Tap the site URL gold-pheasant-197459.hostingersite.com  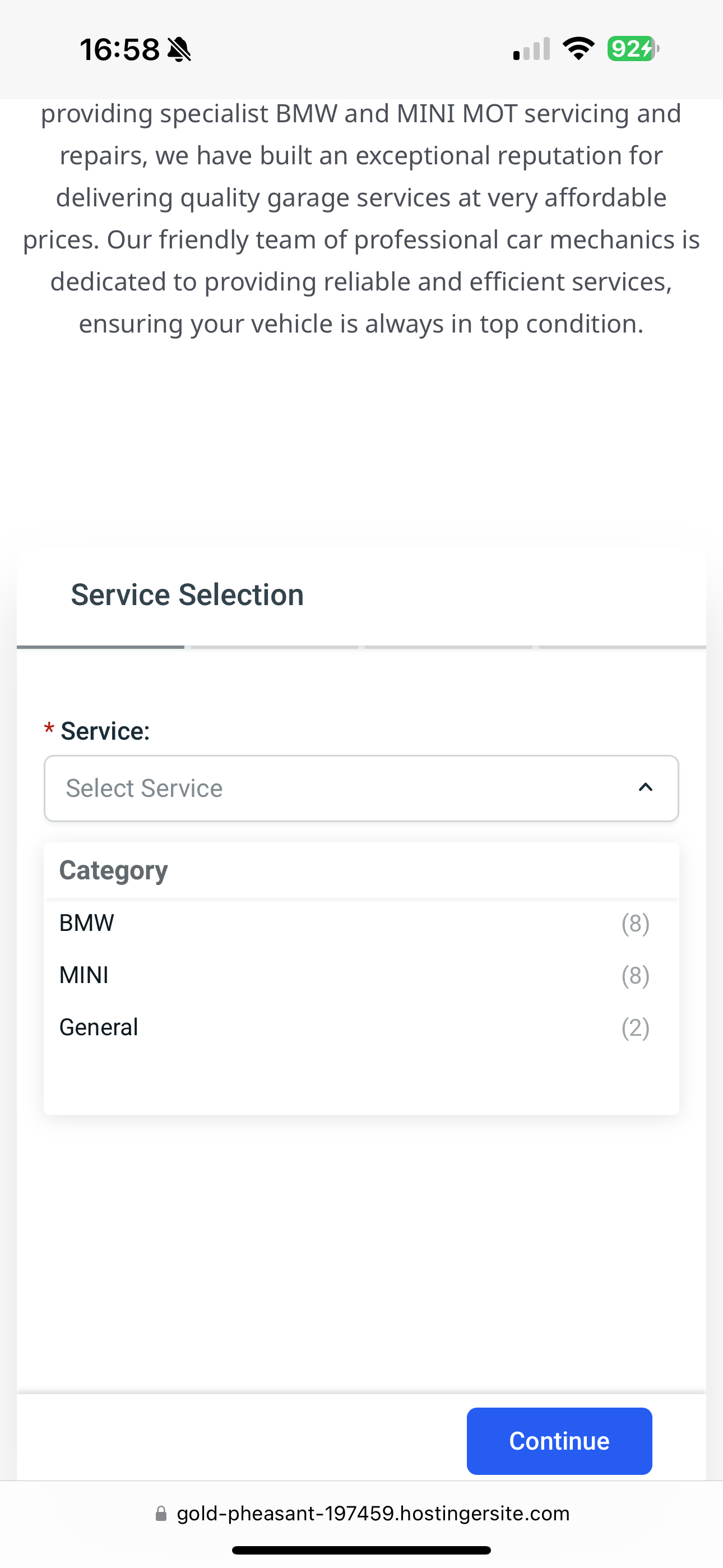pos(373,1513)
